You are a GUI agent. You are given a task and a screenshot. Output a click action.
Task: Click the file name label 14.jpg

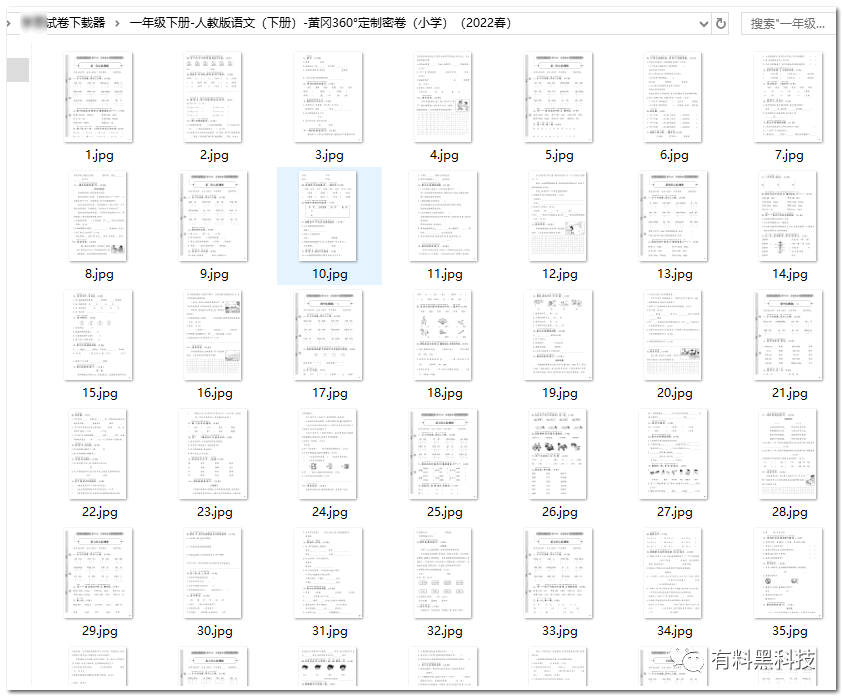tap(790, 274)
